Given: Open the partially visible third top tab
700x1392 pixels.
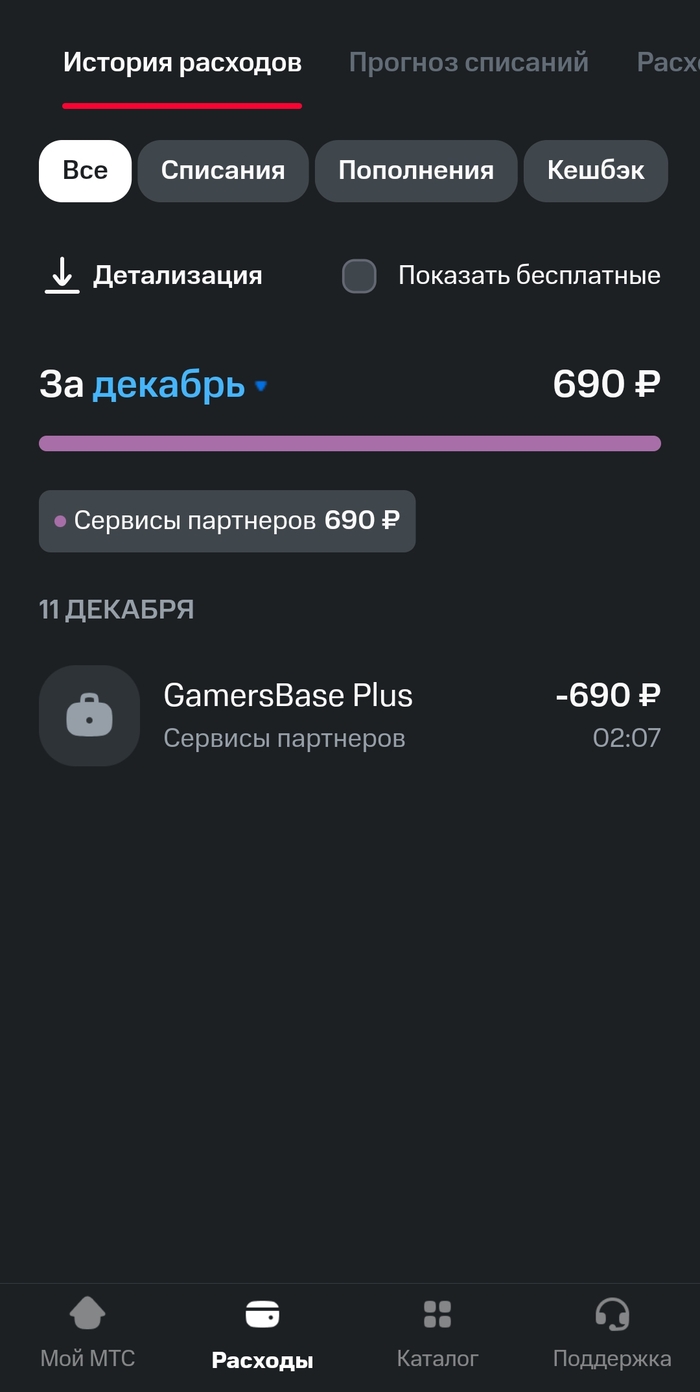Looking at the screenshot, I should point(668,63).
